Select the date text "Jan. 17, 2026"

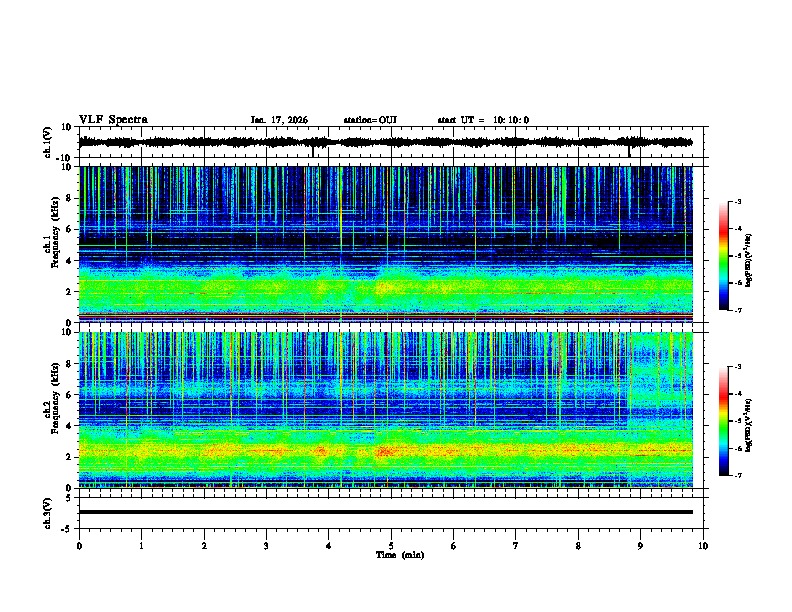coord(279,120)
